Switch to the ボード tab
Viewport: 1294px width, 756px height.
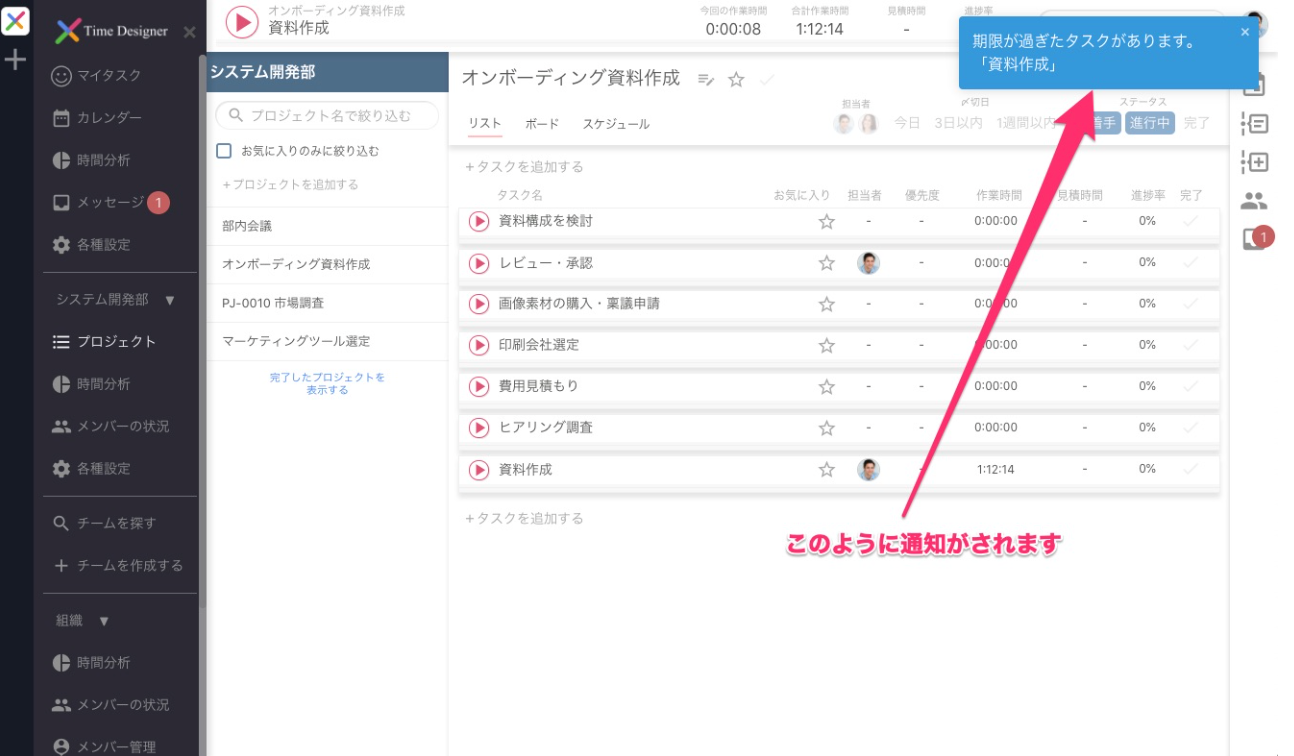tap(542, 124)
